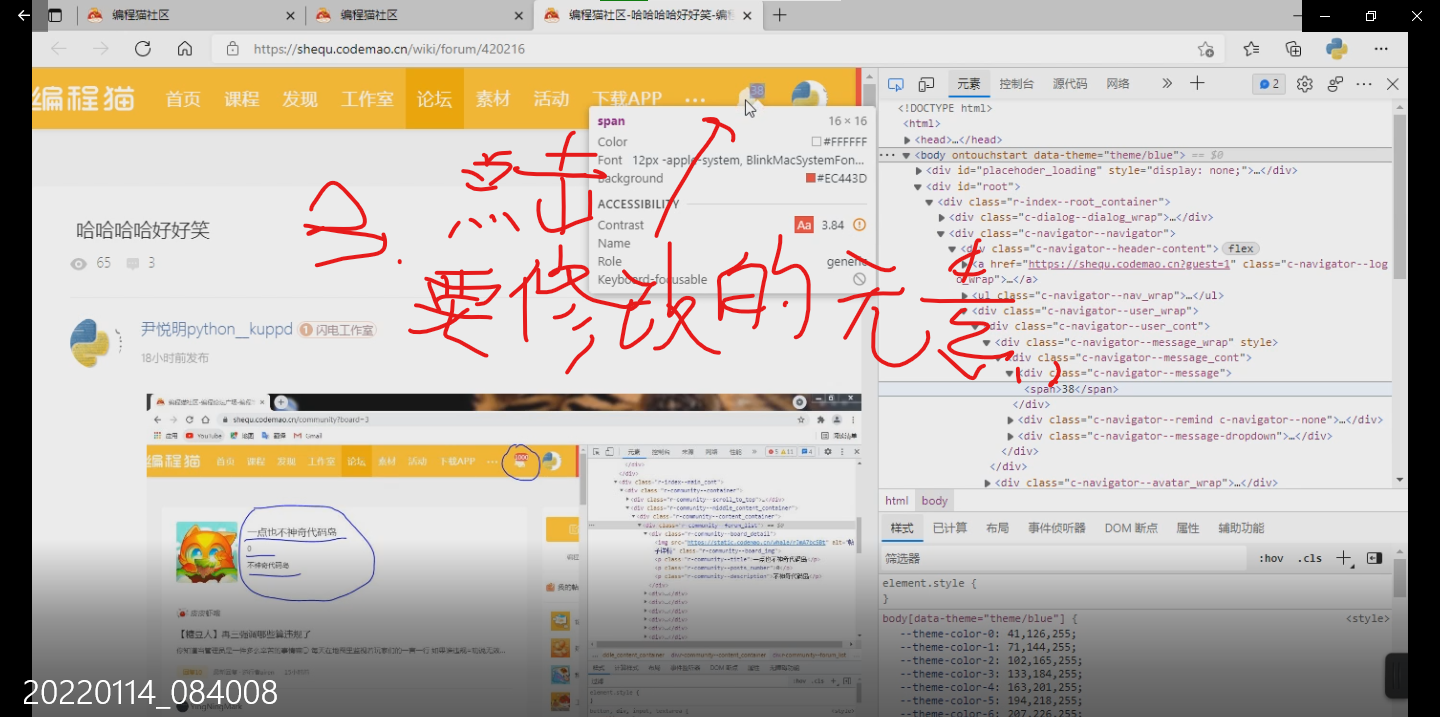Expand the c-navigator--message-dropdown div node
This screenshot has width=1440, height=717.
(x=1011, y=436)
